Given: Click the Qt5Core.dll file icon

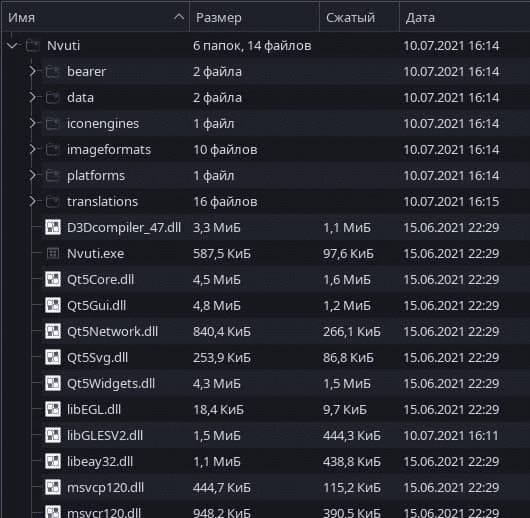Looking at the screenshot, I should pos(53,279).
